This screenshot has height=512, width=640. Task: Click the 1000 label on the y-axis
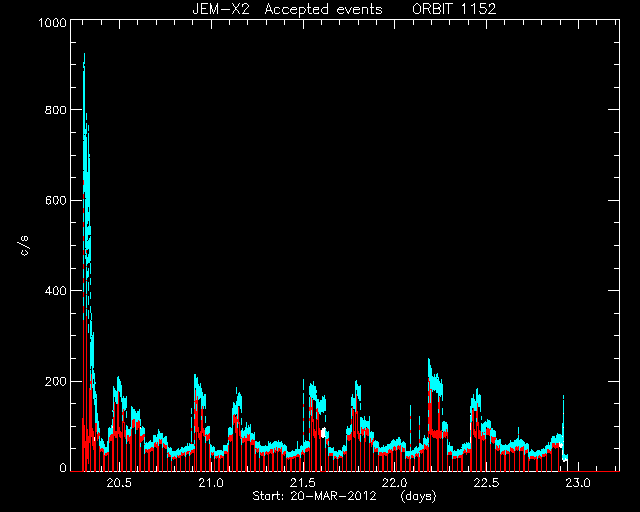coord(52,22)
